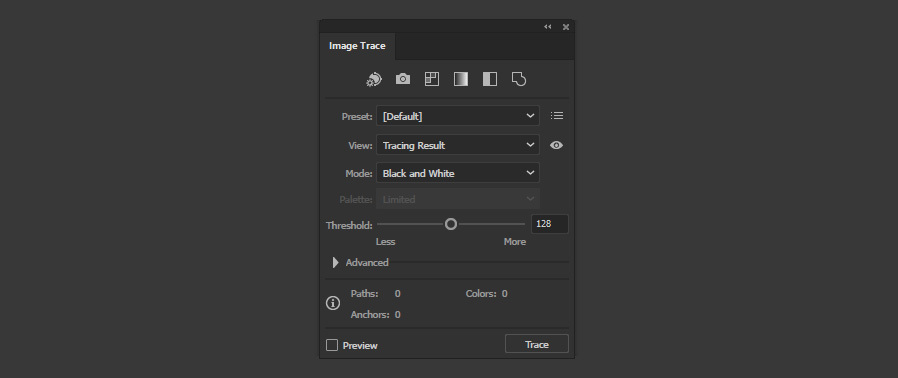898x378 pixels.
Task: Close the Image Trace panel
Action: click(566, 26)
